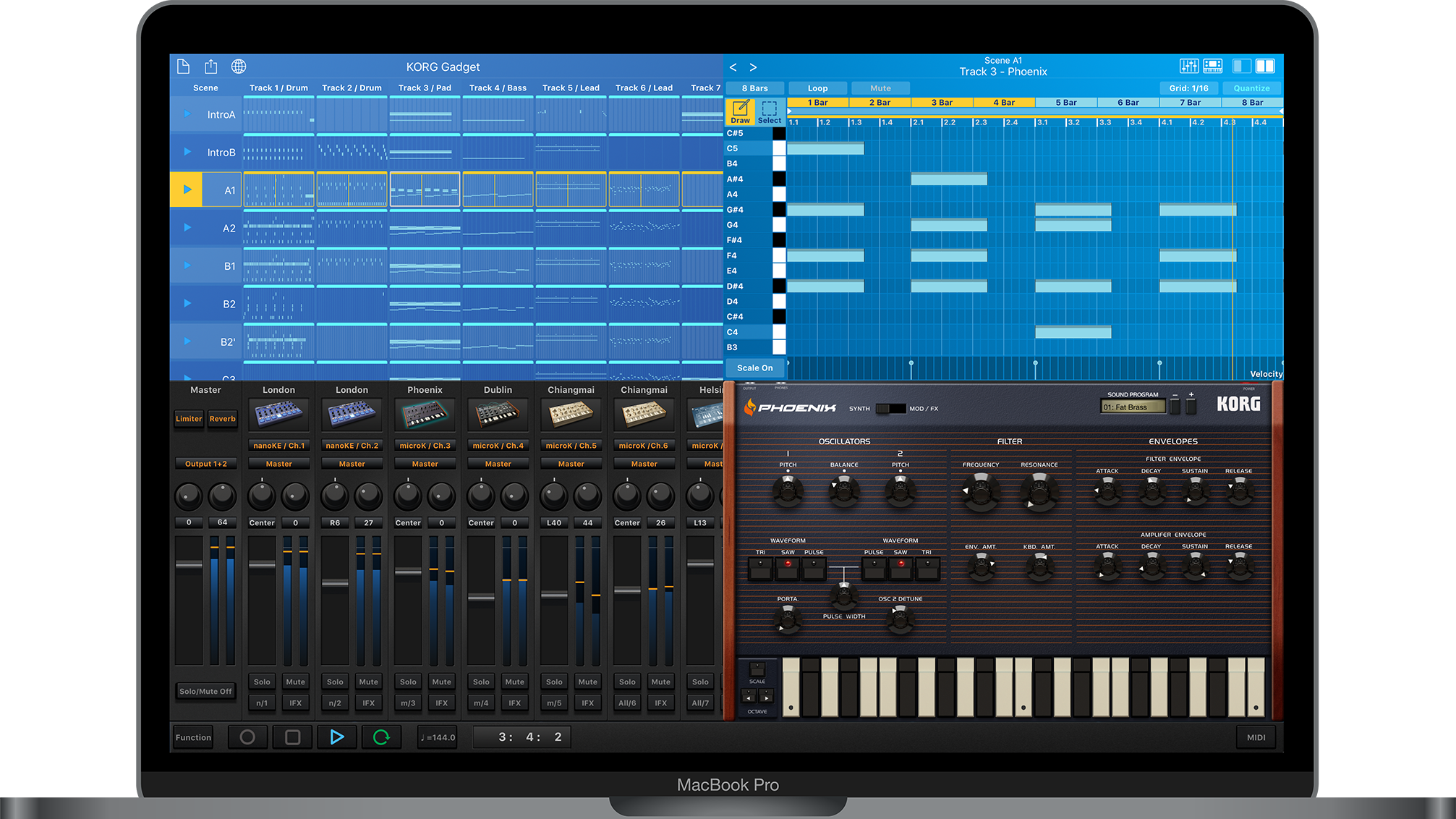Adjust the Master volume fader
Image resolution: width=1456 pixels, height=819 pixels.
pyautogui.click(x=189, y=564)
